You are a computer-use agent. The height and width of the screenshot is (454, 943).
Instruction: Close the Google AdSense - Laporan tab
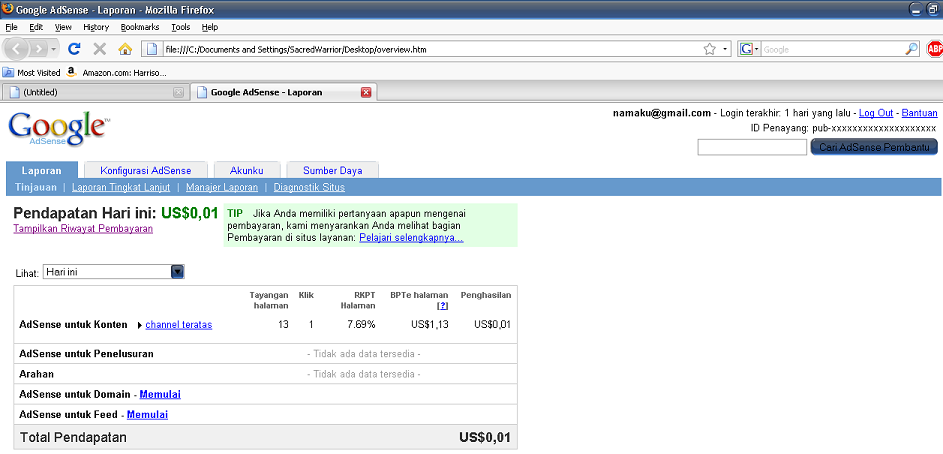tap(366, 93)
